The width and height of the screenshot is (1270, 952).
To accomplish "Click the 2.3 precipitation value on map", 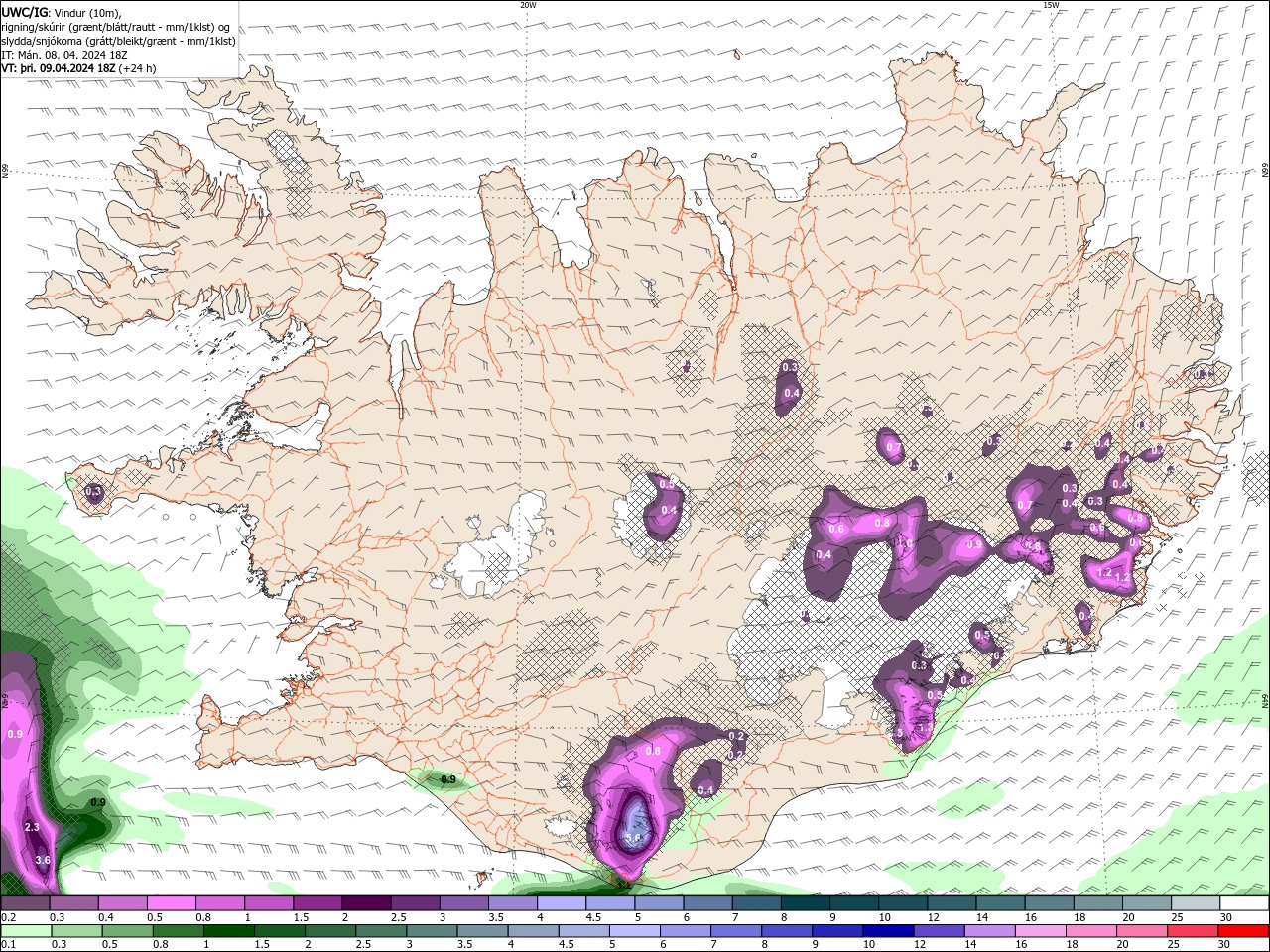I will pos(32,827).
